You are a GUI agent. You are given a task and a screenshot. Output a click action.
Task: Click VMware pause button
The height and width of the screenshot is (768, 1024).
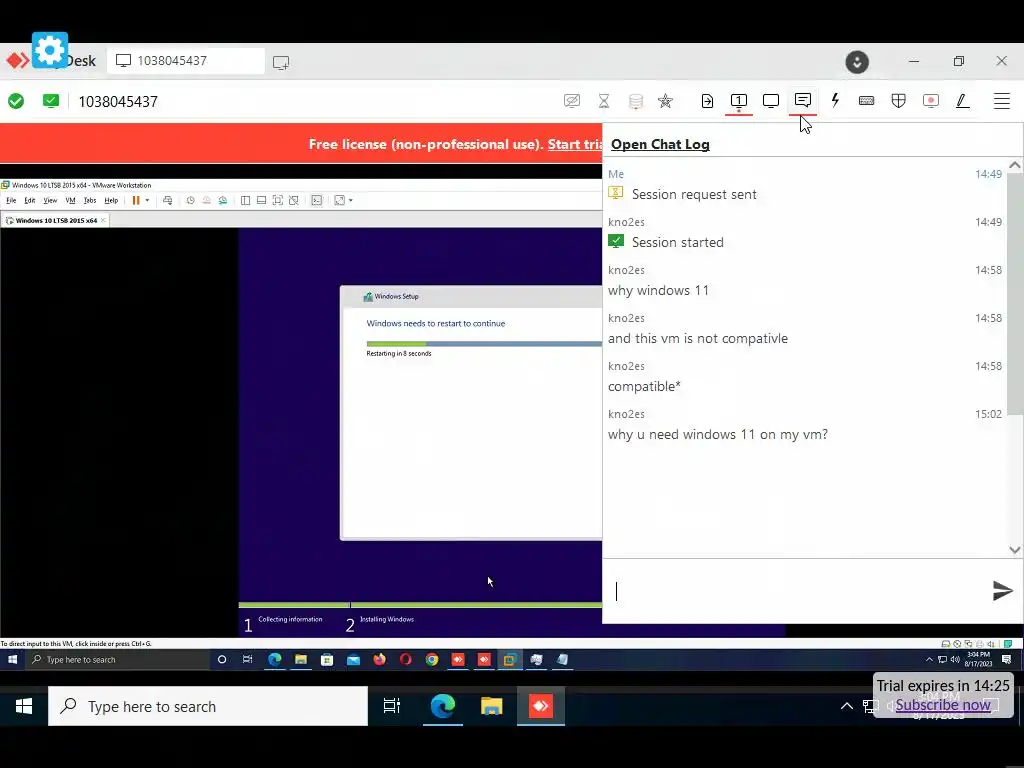click(136, 200)
